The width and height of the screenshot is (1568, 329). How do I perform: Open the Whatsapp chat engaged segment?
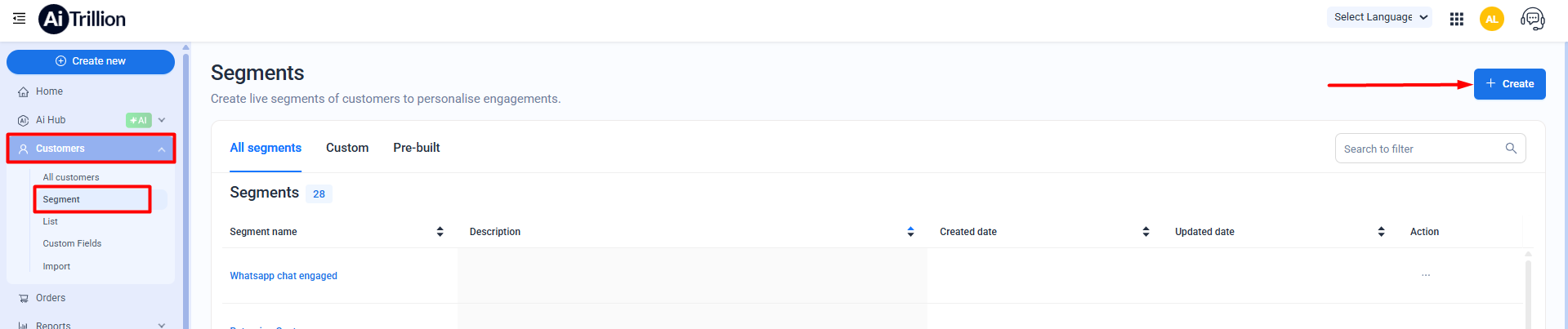click(x=283, y=276)
